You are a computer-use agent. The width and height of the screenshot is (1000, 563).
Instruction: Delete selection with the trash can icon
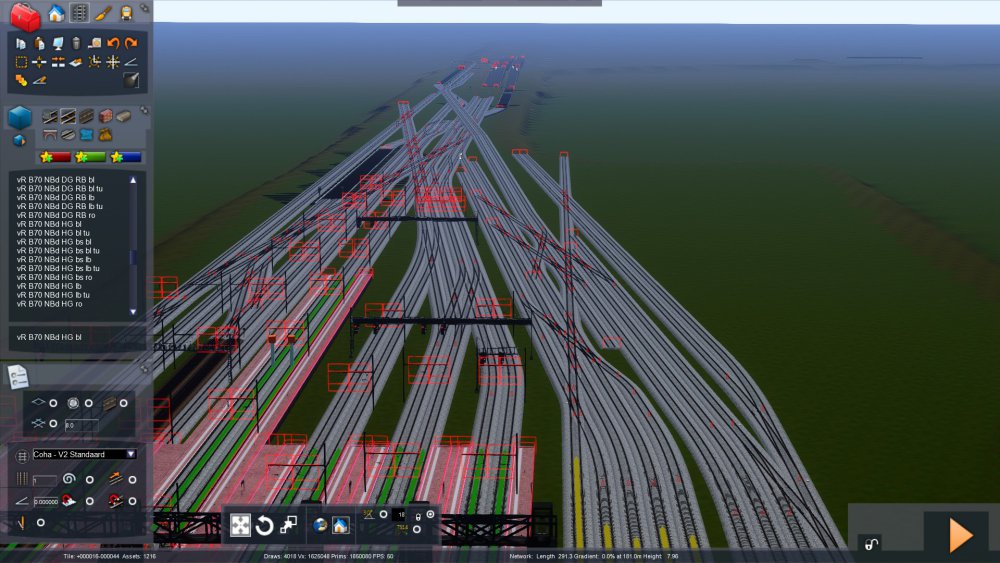(x=76, y=43)
